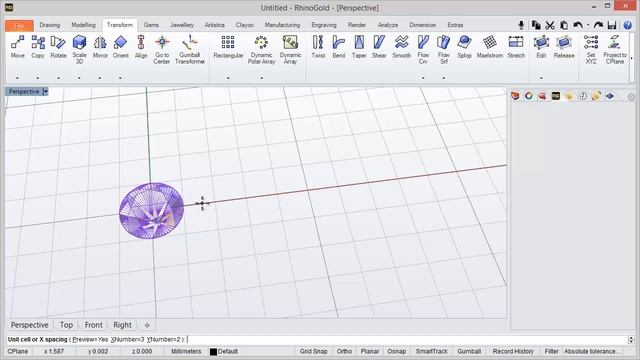Click the Release tool
640x360 pixels.
[564, 47]
